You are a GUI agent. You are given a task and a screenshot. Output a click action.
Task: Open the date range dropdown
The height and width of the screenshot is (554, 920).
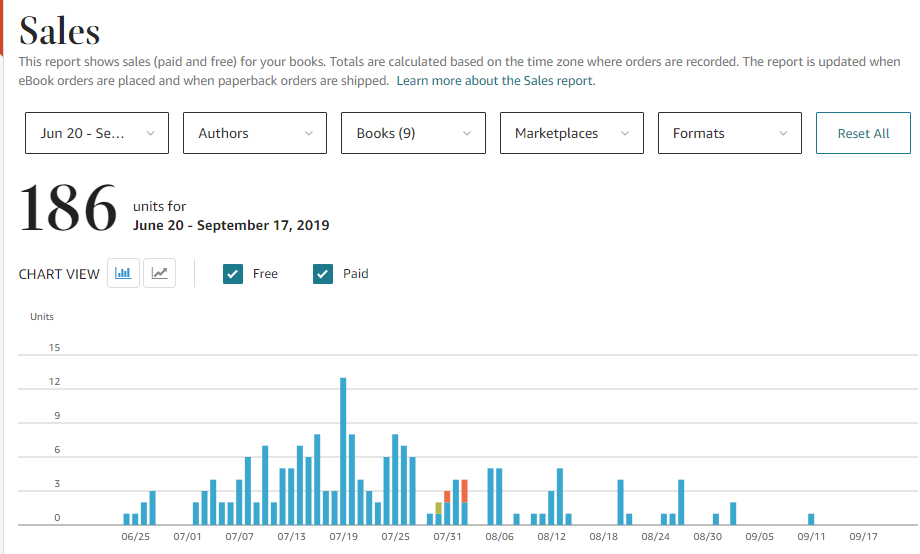97,133
